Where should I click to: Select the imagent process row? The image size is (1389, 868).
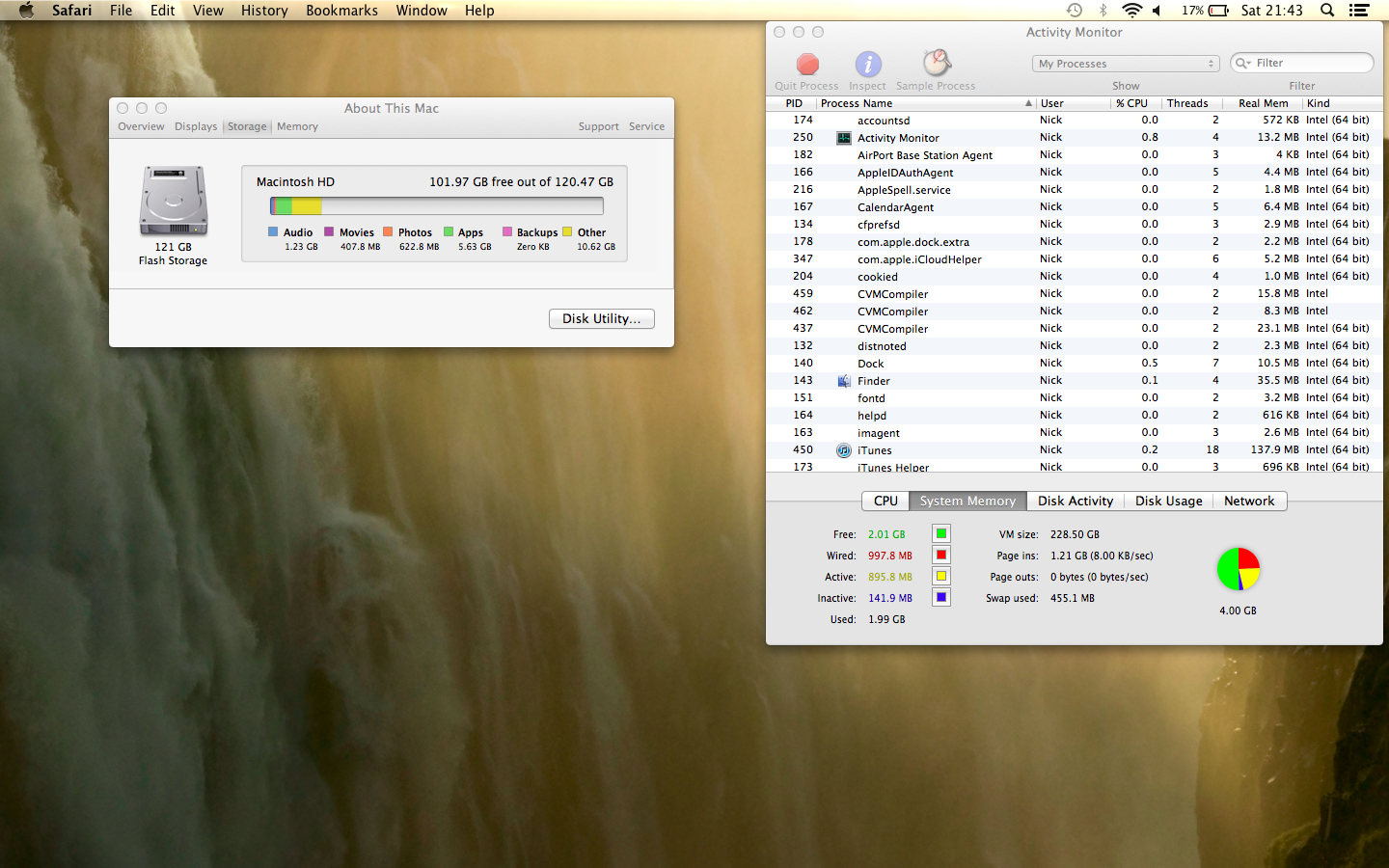click(x=1075, y=433)
